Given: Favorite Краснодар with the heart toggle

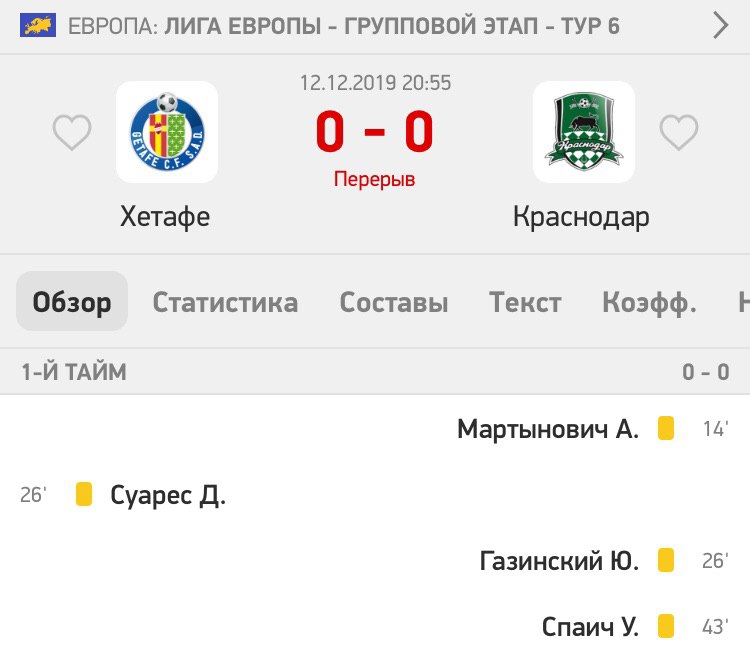Looking at the screenshot, I should coord(679,133).
